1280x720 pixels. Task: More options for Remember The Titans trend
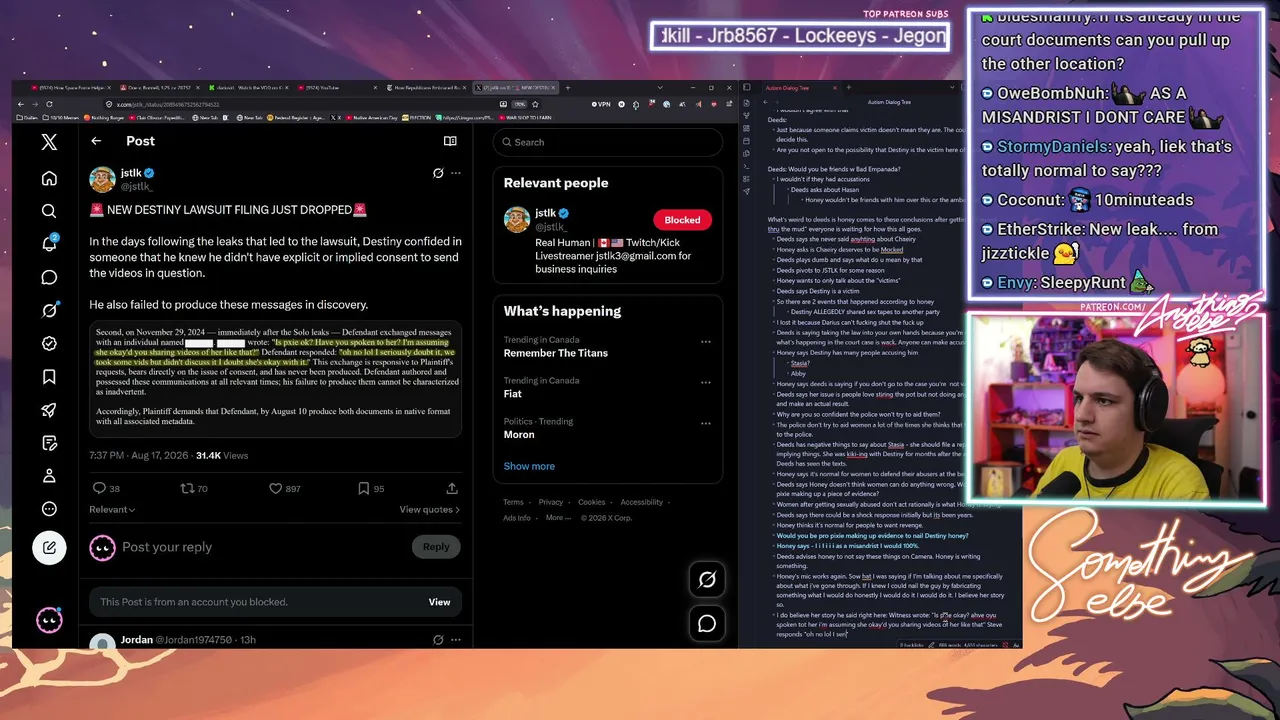[x=706, y=341]
